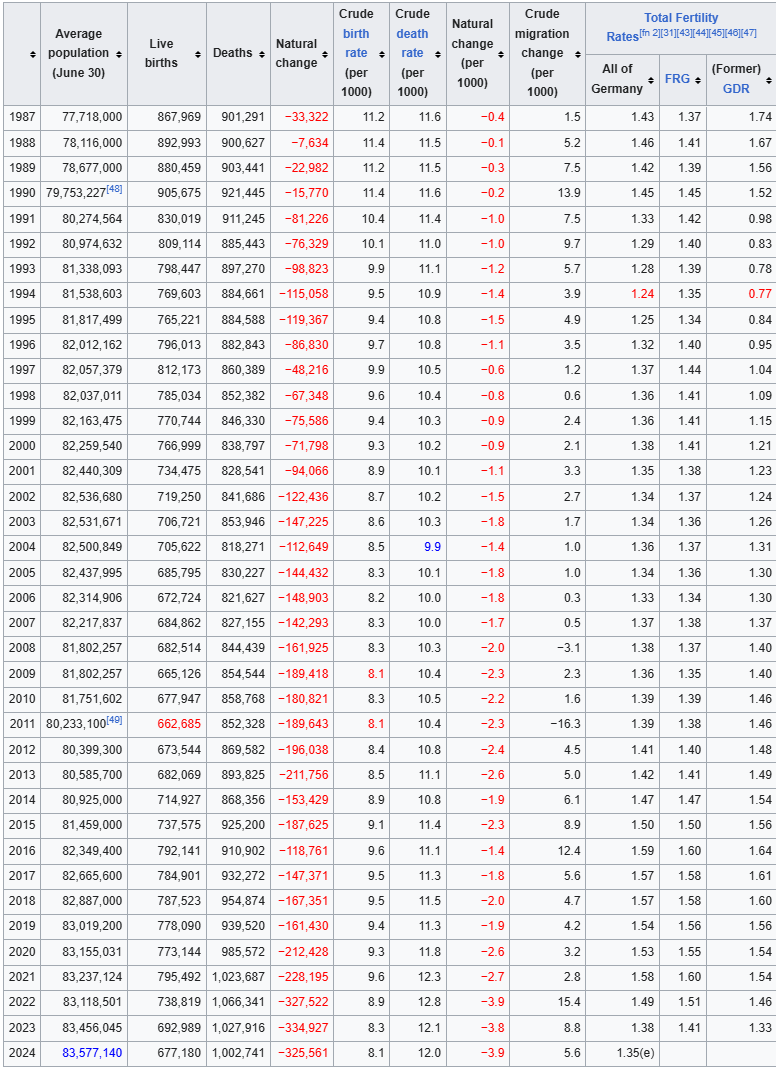Select population value 82,057,379

coord(92,370)
